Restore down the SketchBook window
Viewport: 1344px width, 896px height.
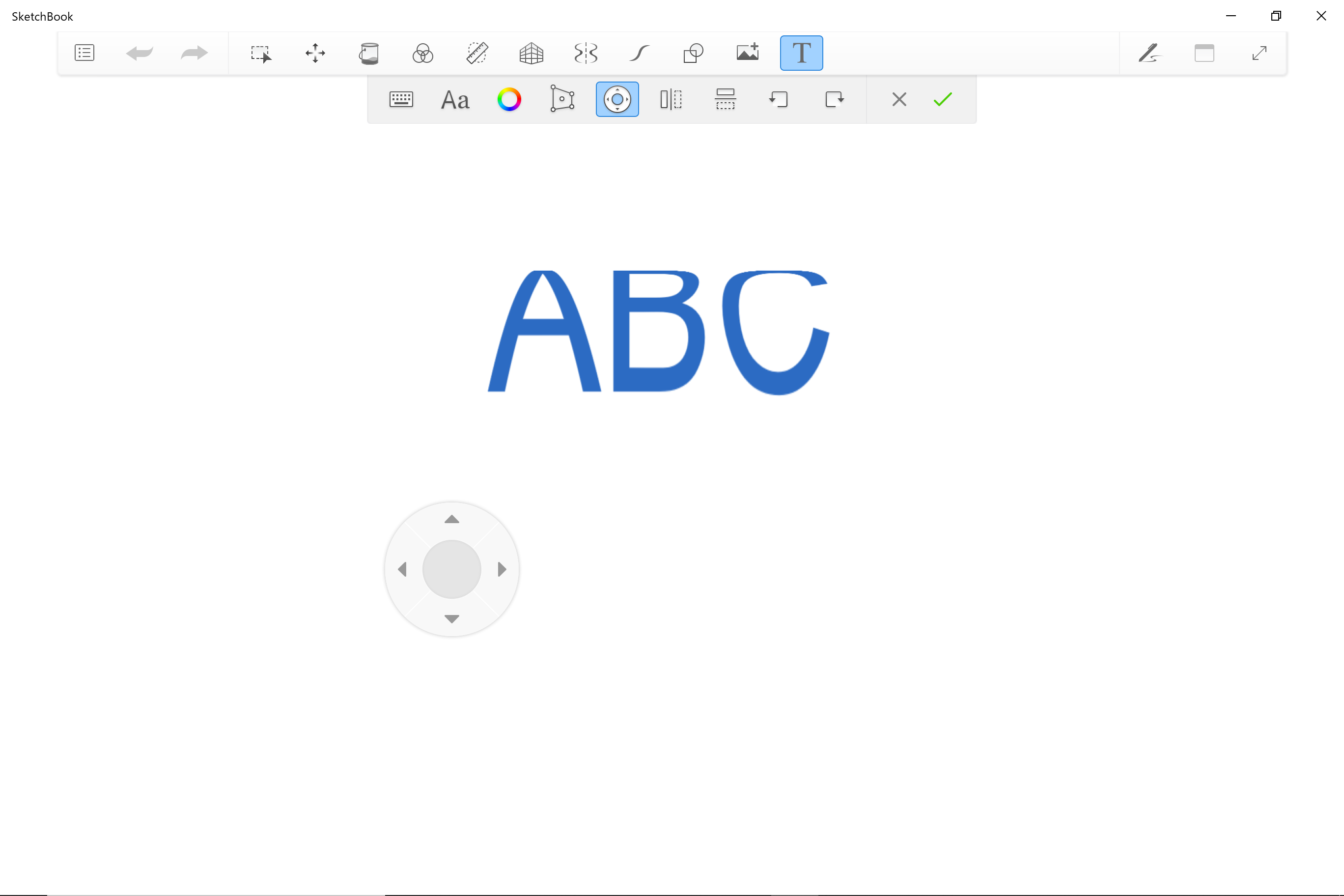click(1276, 16)
